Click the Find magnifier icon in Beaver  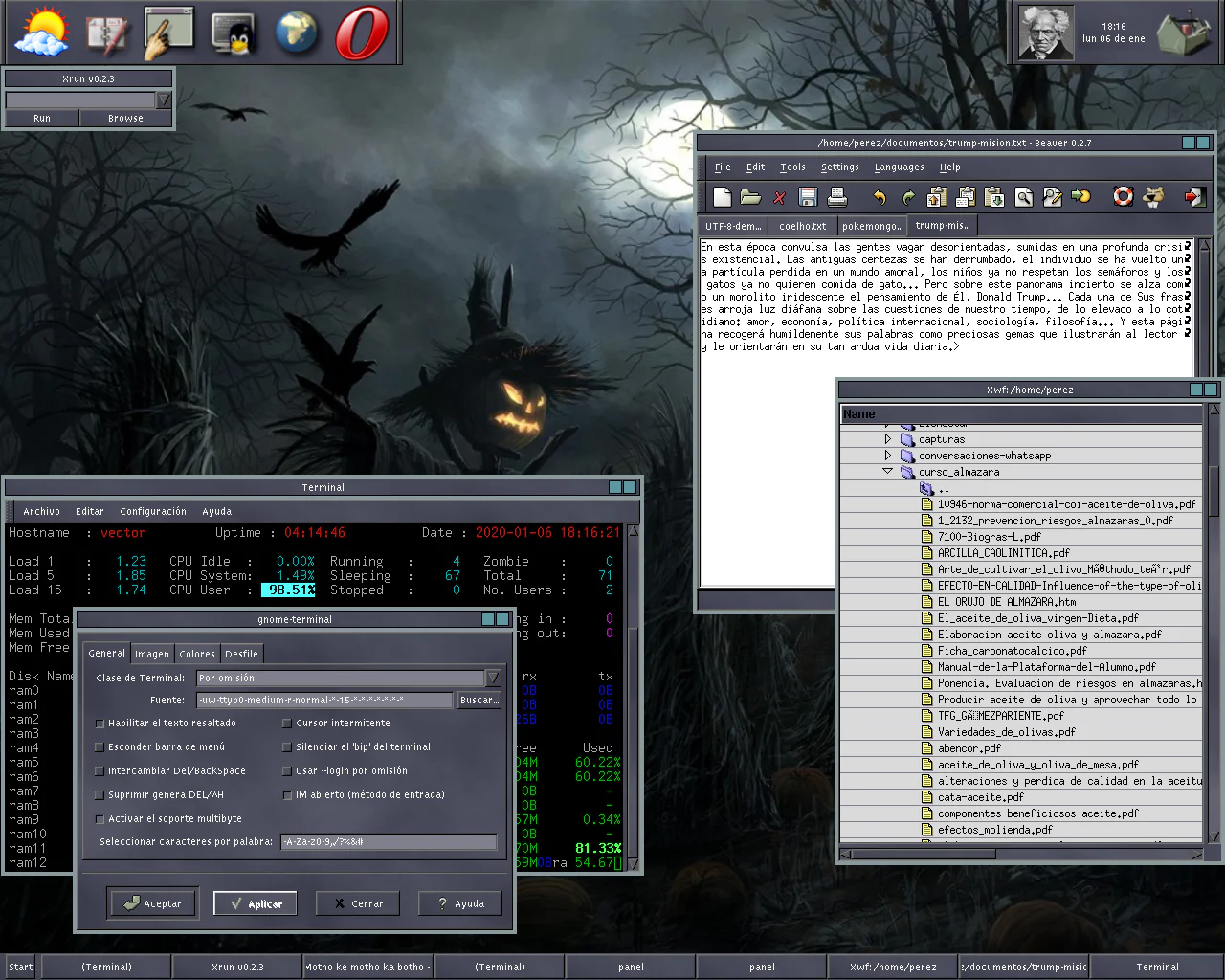1024,197
